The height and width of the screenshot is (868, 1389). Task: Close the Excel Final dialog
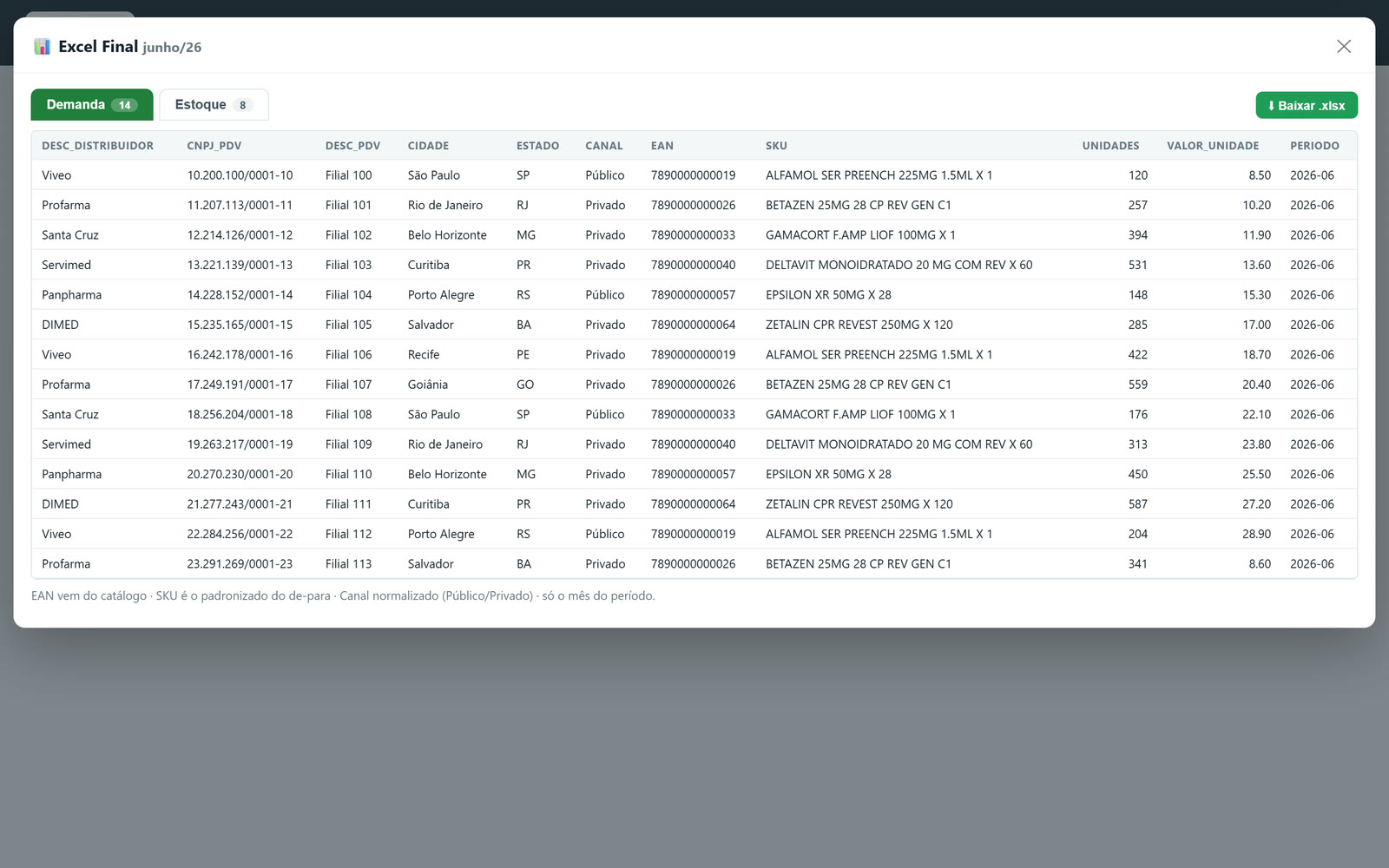pyautogui.click(x=1344, y=47)
